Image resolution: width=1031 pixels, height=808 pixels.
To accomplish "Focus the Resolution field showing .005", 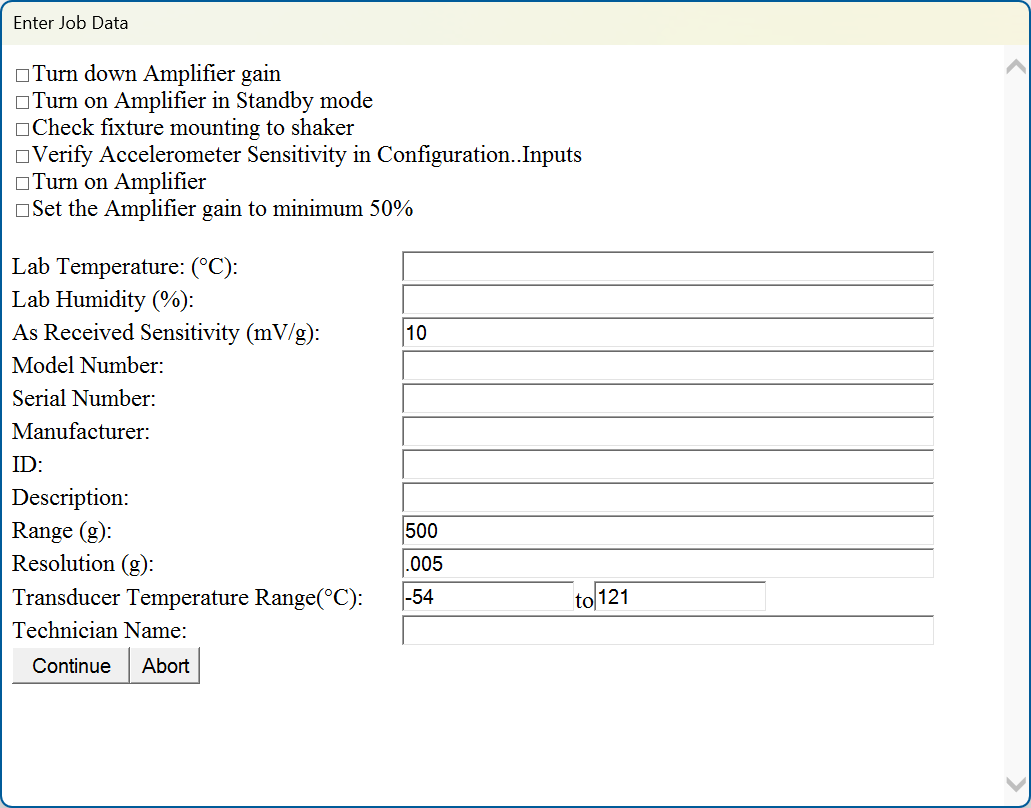I will click(x=667, y=564).
